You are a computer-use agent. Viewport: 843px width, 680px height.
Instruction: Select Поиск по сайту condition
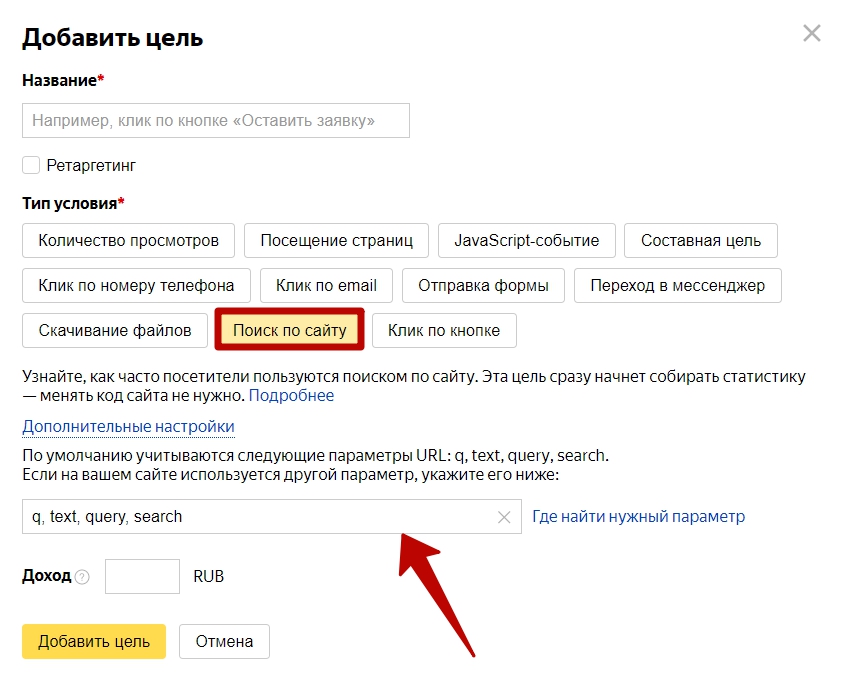coord(289,330)
